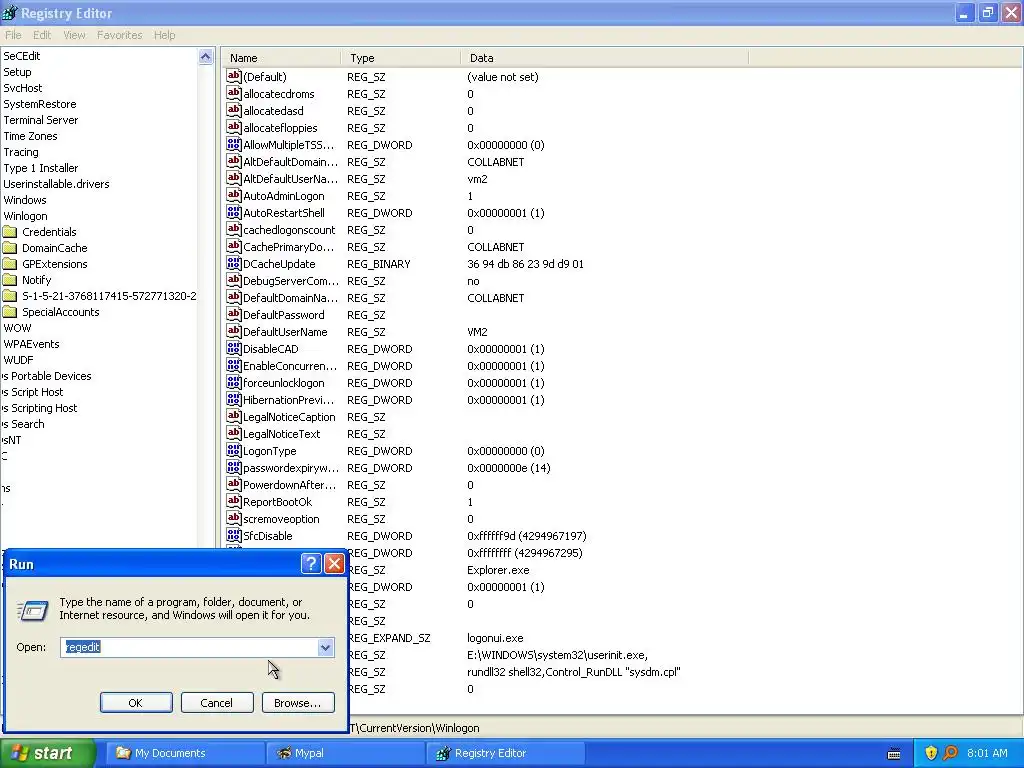Select the SvcHost tree key
This screenshot has width=1024, height=768.
click(x=23, y=88)
